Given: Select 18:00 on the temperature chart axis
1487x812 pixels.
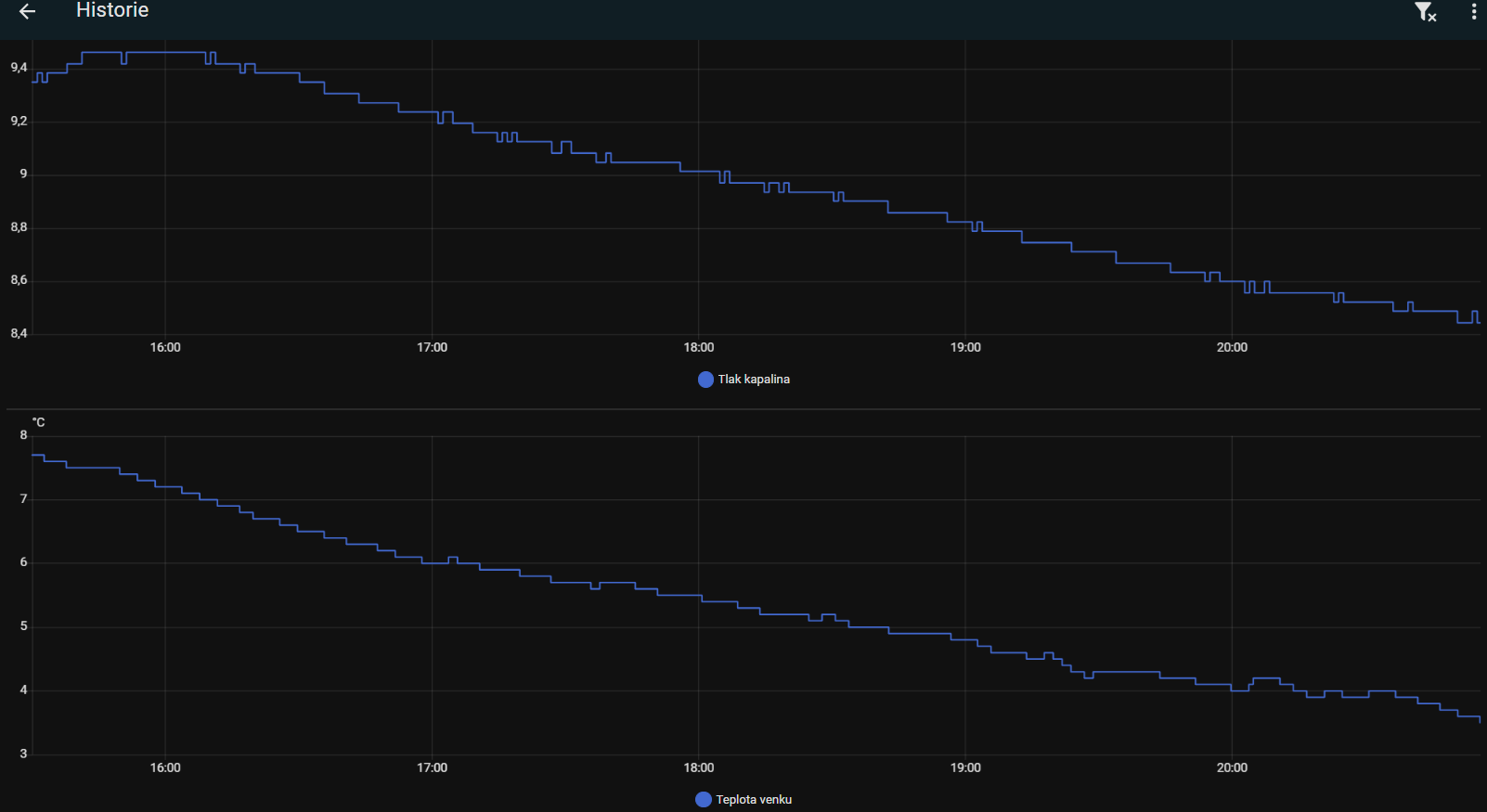Looking at the screenshot, I should 699,767.
